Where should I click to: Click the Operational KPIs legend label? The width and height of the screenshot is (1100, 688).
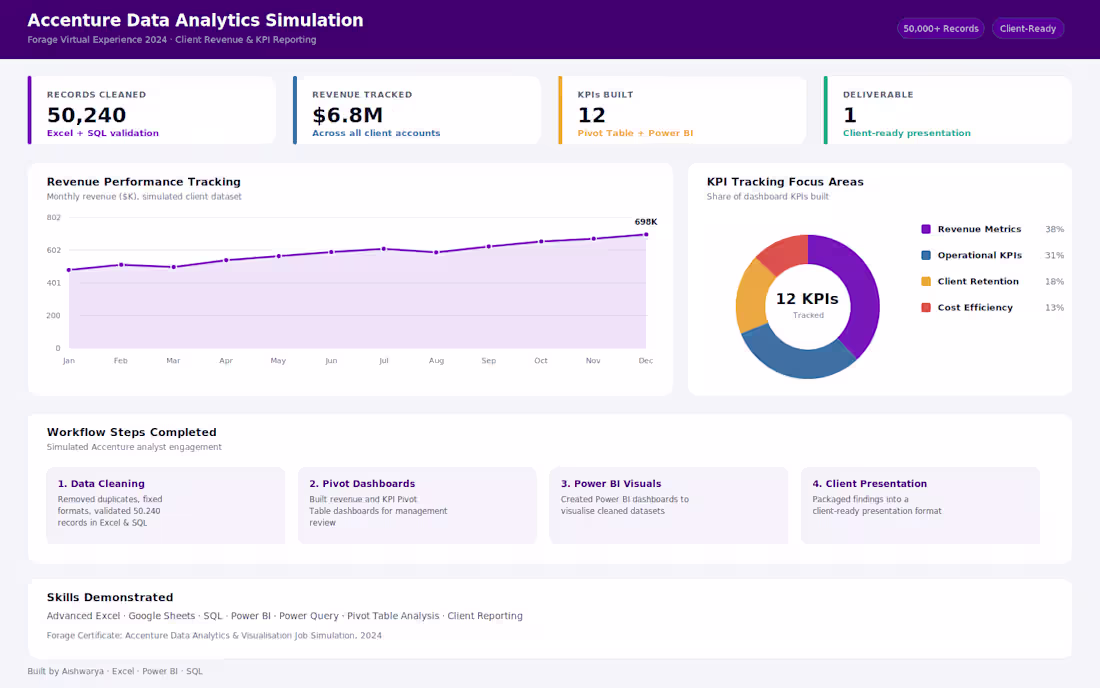[979, 255]
